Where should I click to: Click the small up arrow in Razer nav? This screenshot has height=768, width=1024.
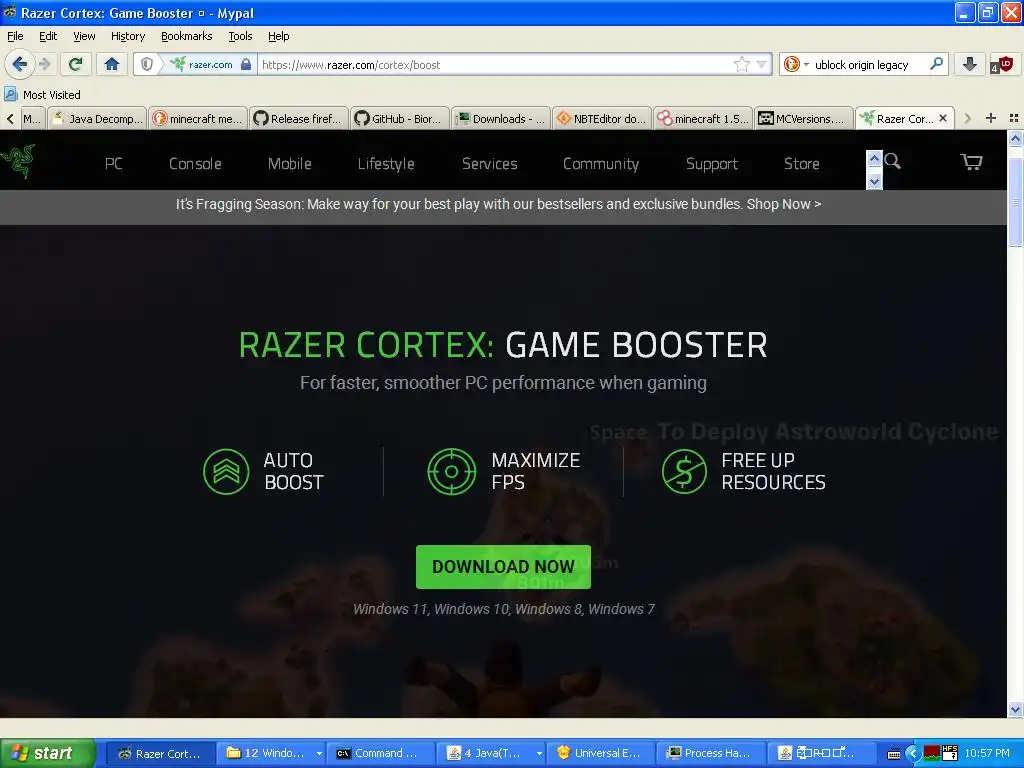pos(874,158)
